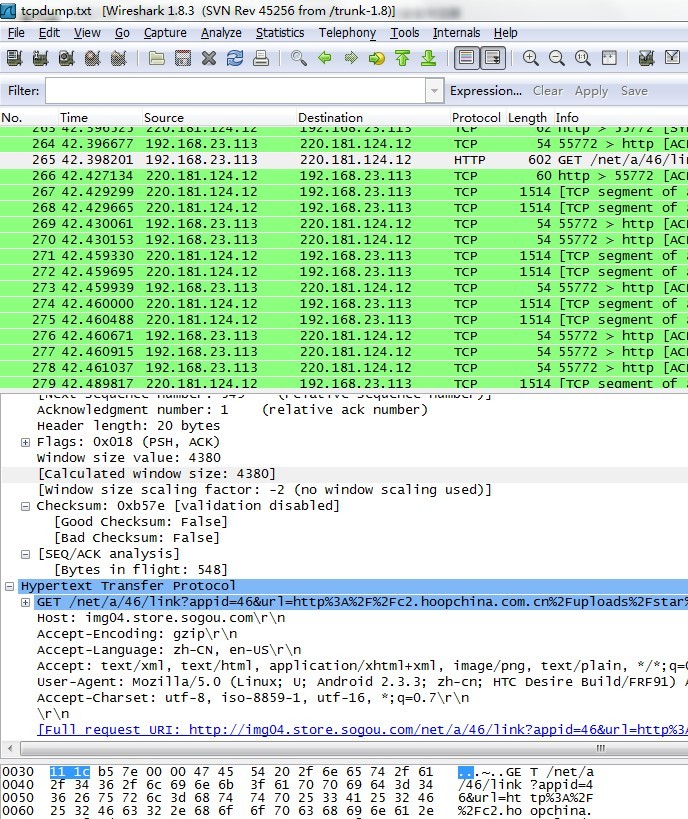Toggle auto scroll in live capture
Image resolution: width=688 pixels, height=819 pixels.
point(493,58)
